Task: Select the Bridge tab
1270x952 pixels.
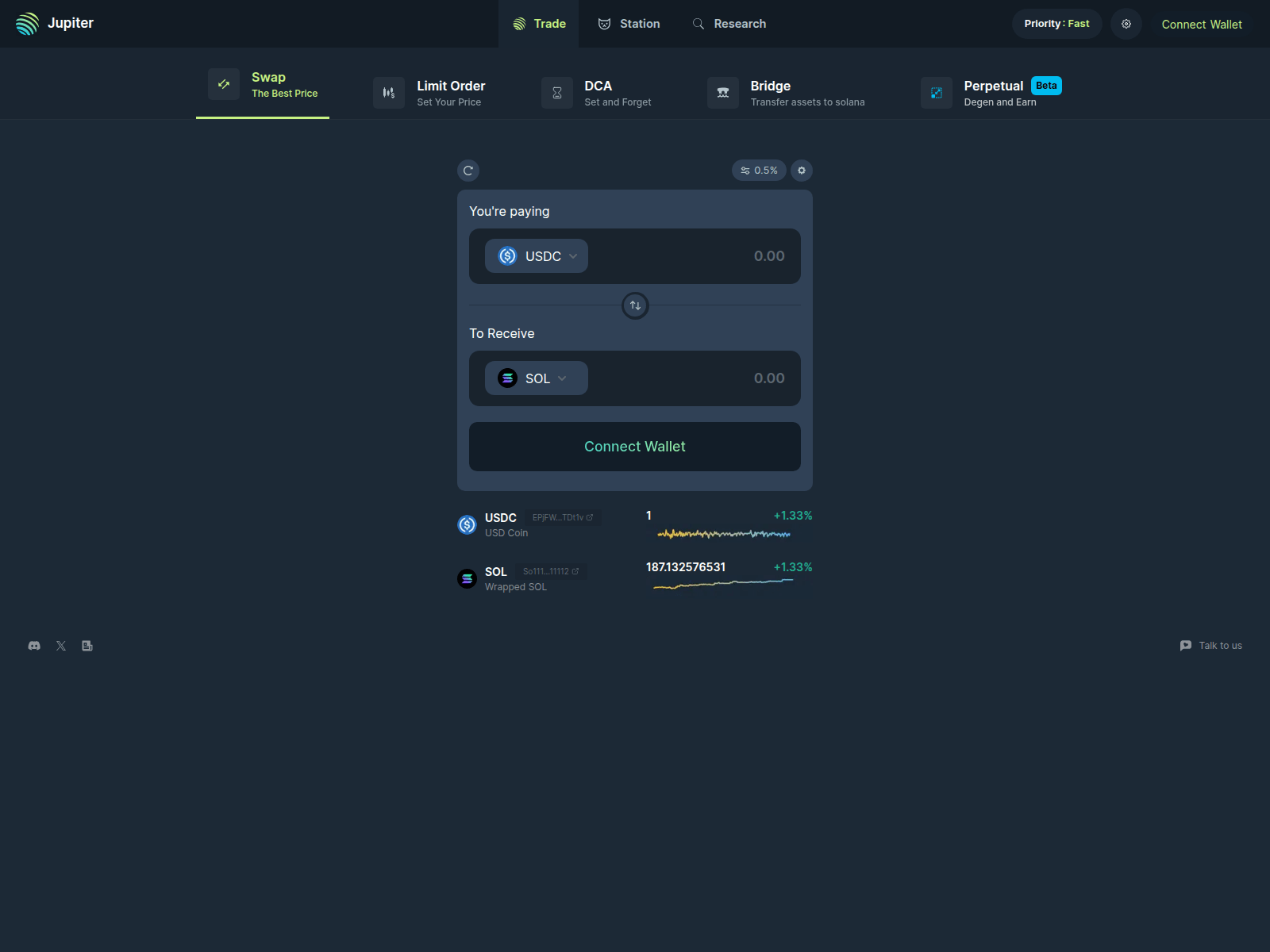Action: 786,93
